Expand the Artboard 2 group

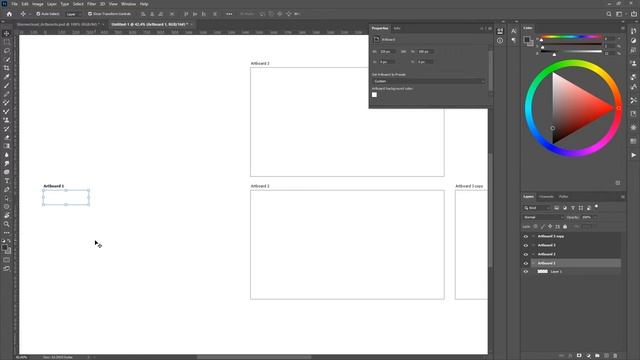click(533, 254)
